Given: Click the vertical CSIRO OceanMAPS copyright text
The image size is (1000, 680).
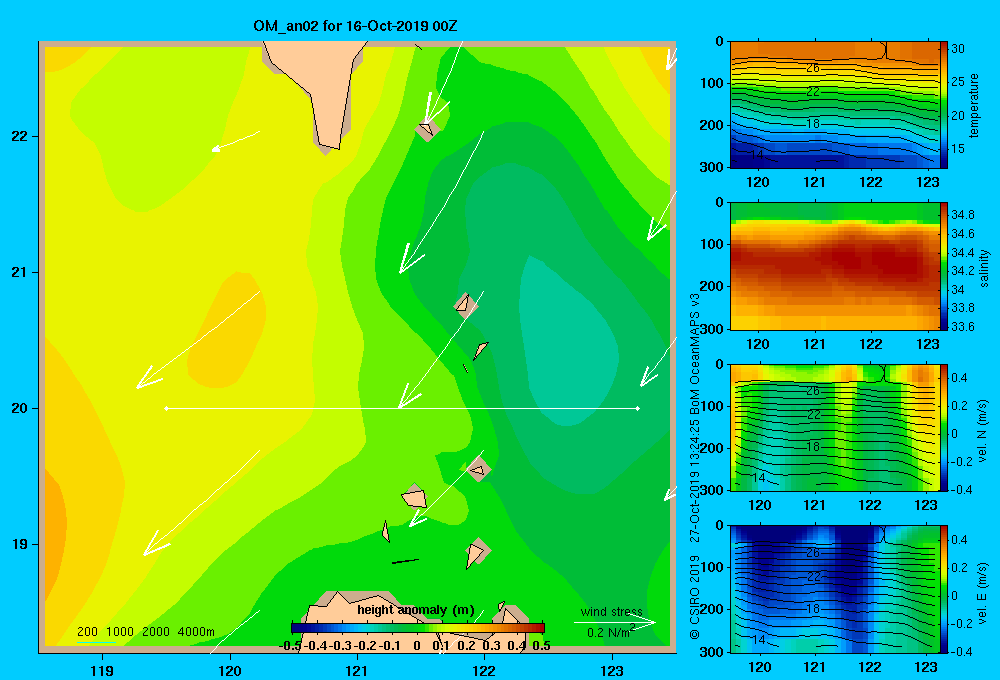Looking at the screenshot, I should 695,466.
